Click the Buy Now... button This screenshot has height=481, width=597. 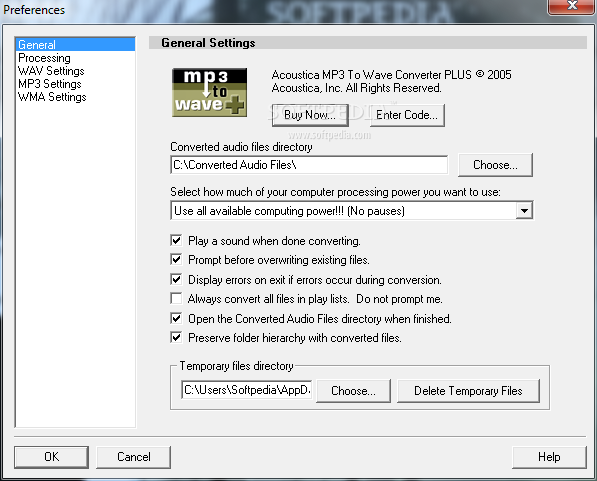coord(310,115)
